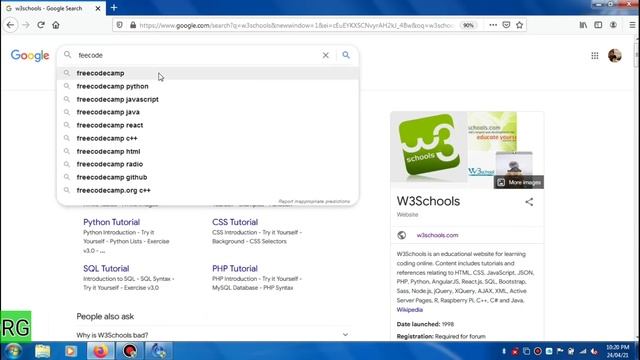Open the Firefox hamburger menu
The height and width of the screenshot is (360, 640).
(632, 25)
